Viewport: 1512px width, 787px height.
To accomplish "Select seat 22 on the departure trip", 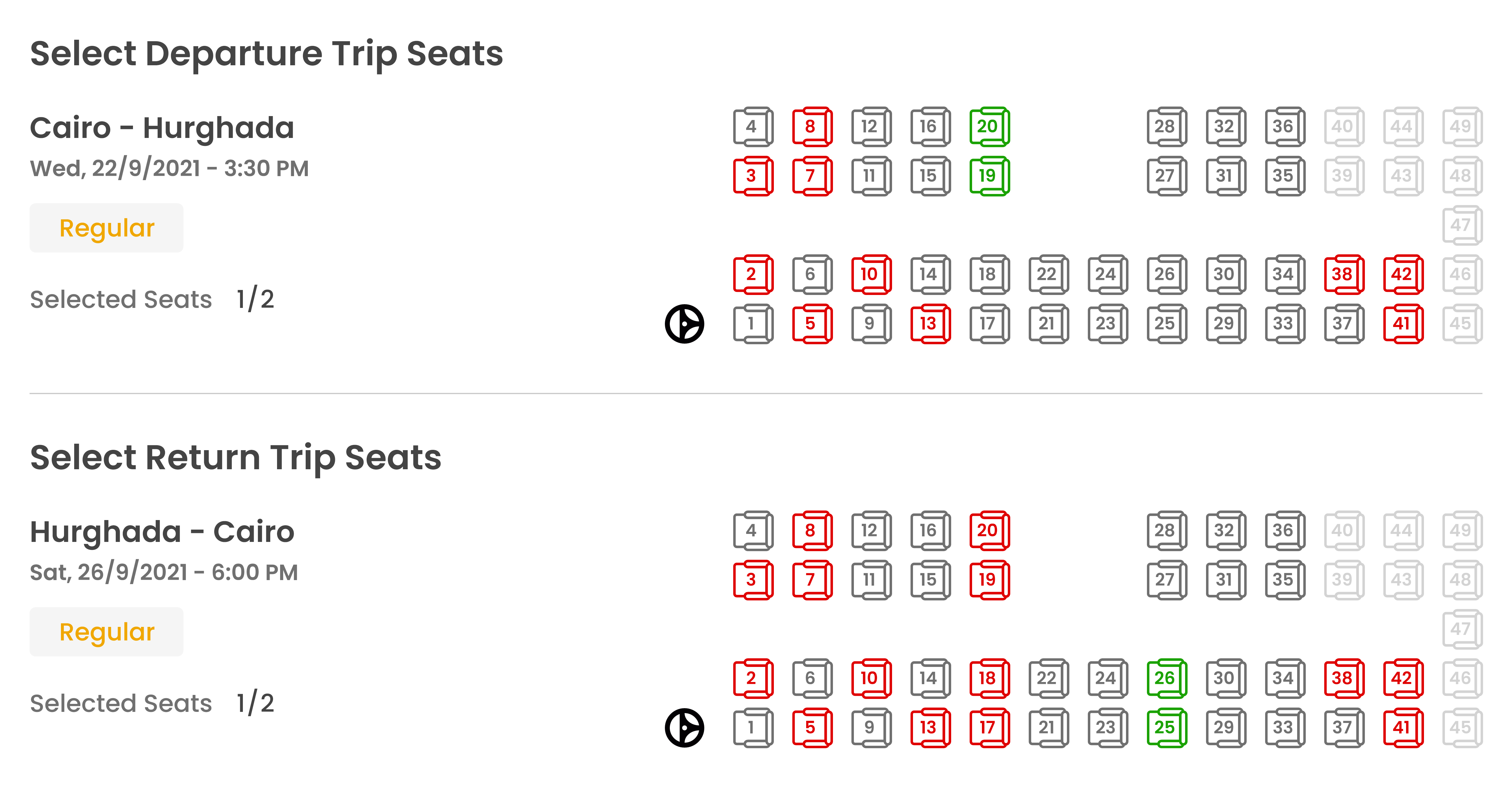I will pos(1048,274).
